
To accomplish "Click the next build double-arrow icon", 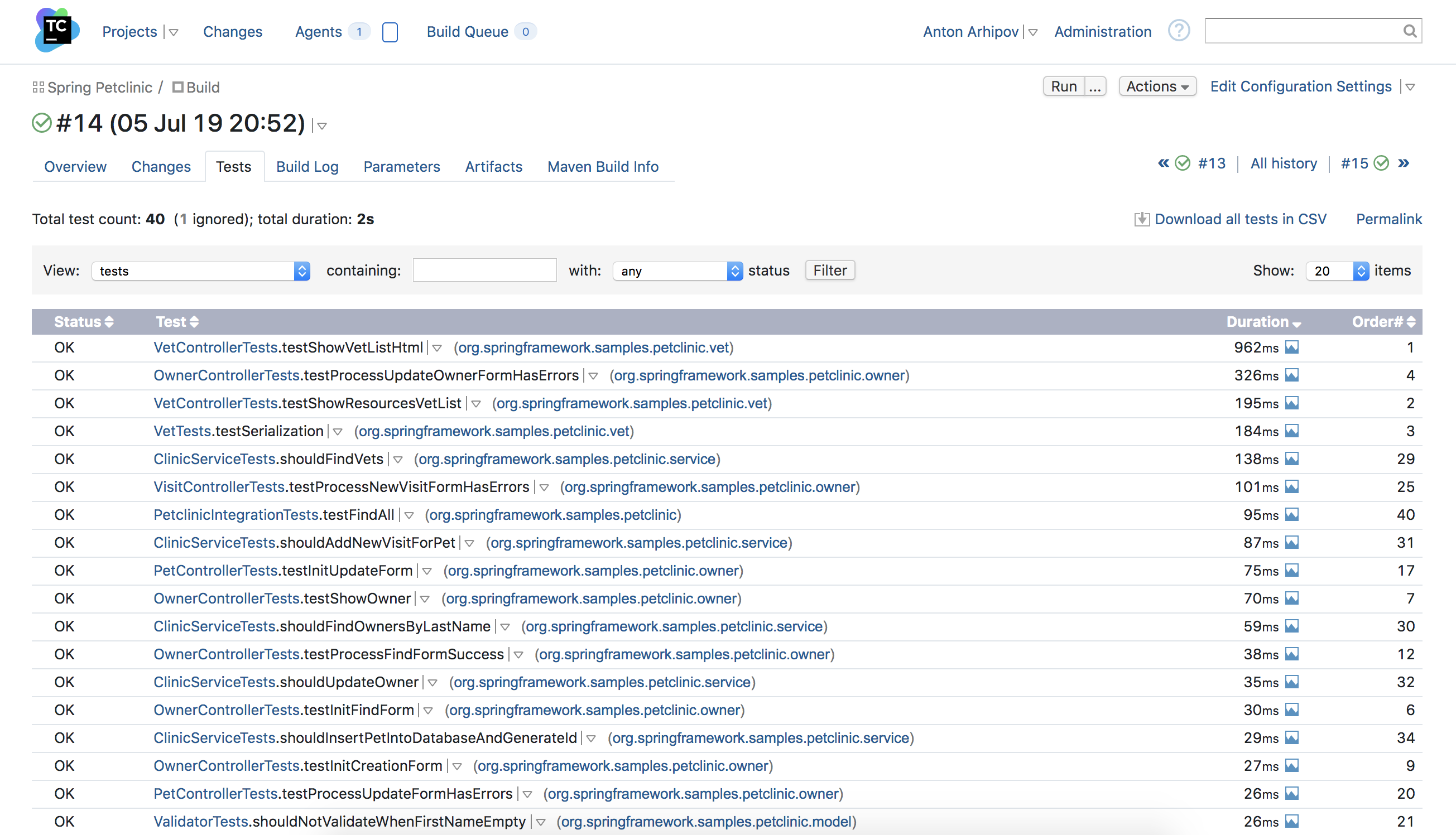I will (x=1404, y=163).
